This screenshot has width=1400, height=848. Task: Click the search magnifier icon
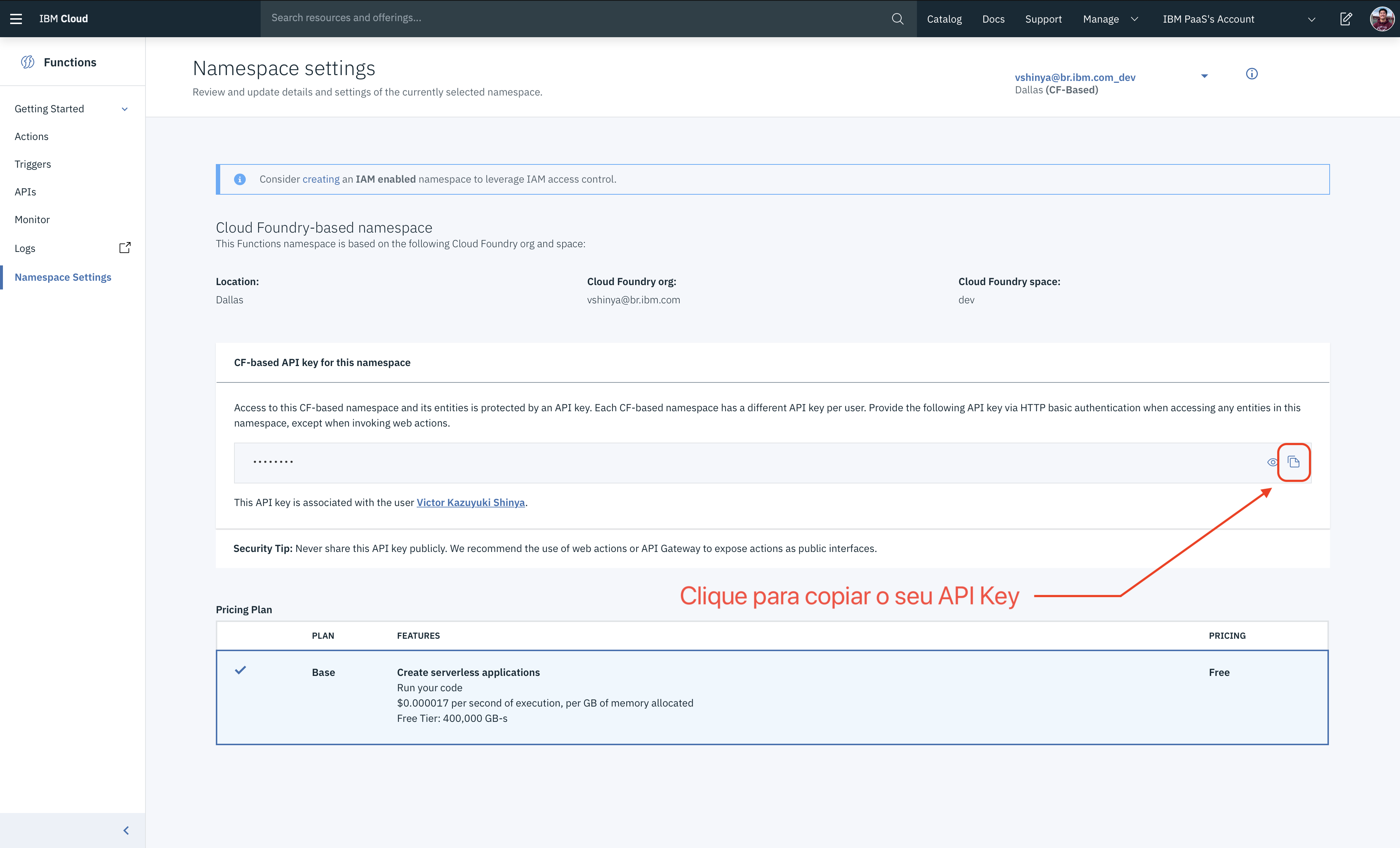(897, 19)
